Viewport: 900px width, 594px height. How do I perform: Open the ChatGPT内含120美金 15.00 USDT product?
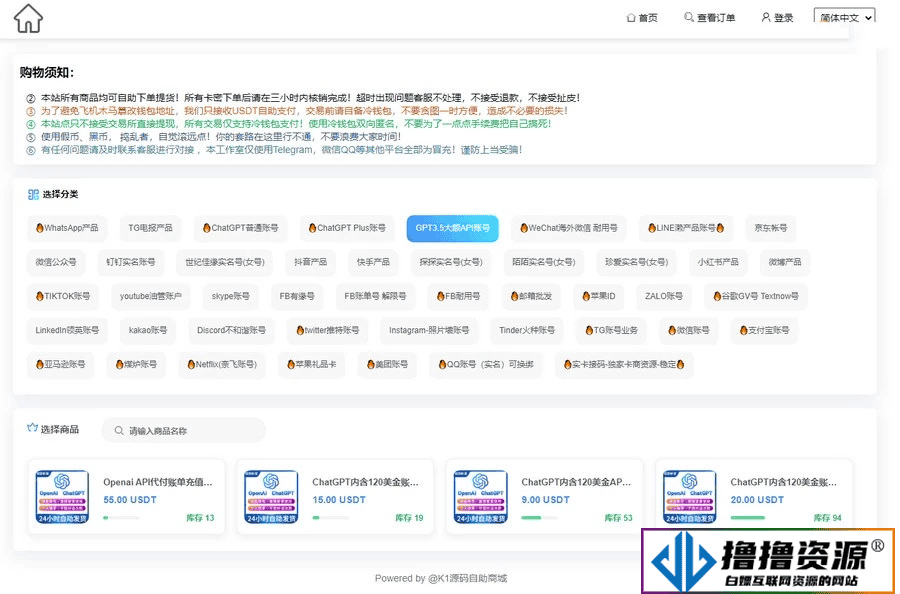pyautogui.click(x=335, y=497)
